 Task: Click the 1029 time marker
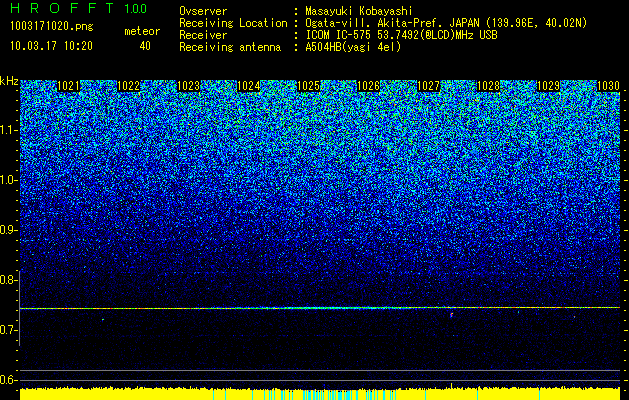548,86
